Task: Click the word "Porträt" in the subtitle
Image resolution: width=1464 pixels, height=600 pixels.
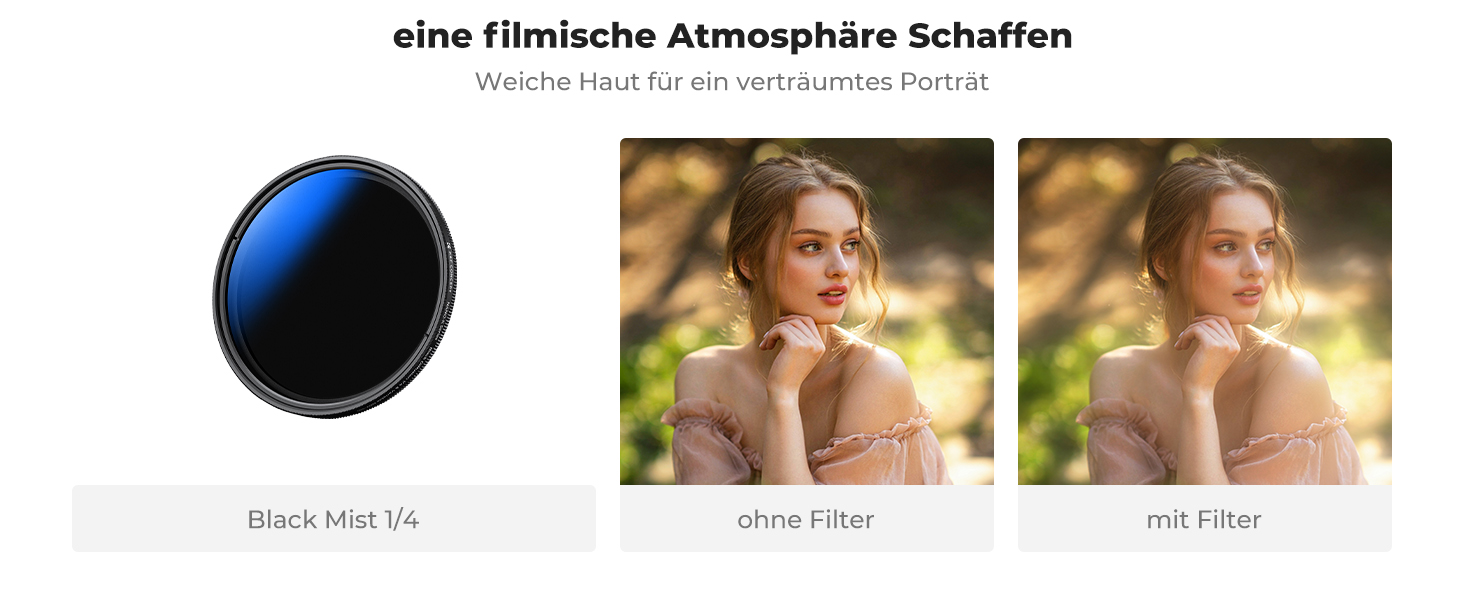Action: pos(944,81)
